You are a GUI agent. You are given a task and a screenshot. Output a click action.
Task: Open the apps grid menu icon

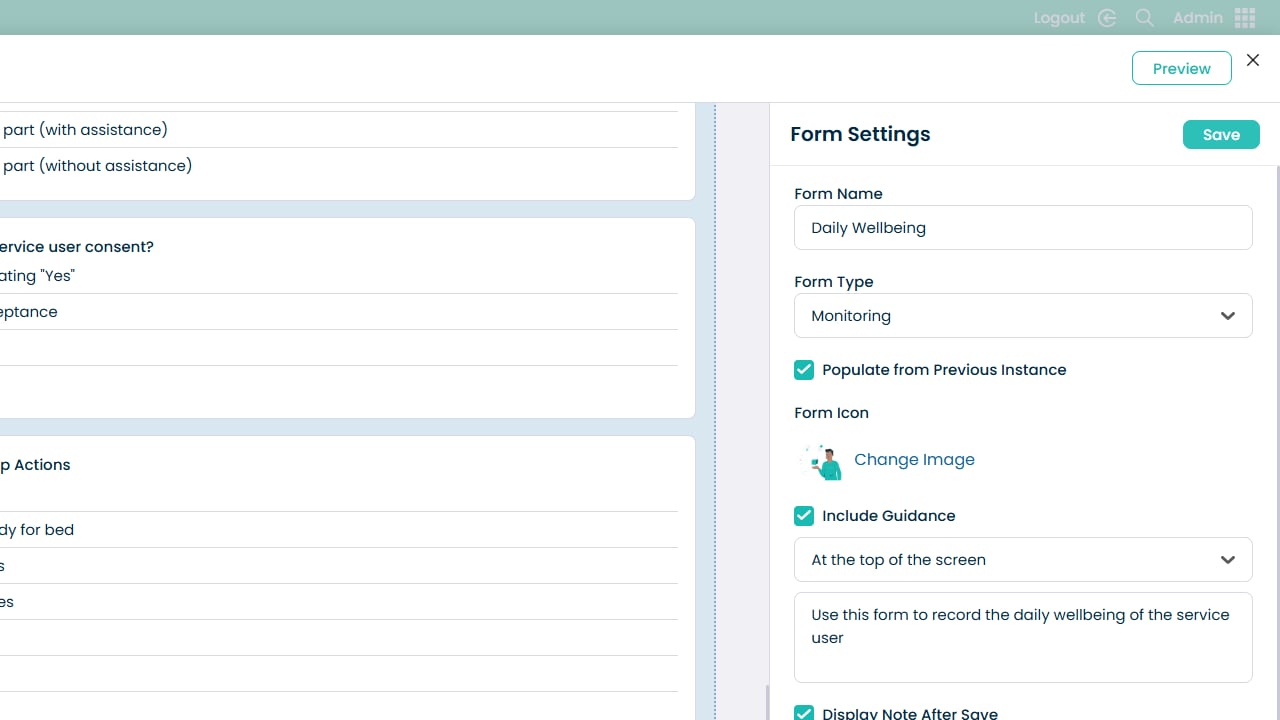coord(1245,18)
